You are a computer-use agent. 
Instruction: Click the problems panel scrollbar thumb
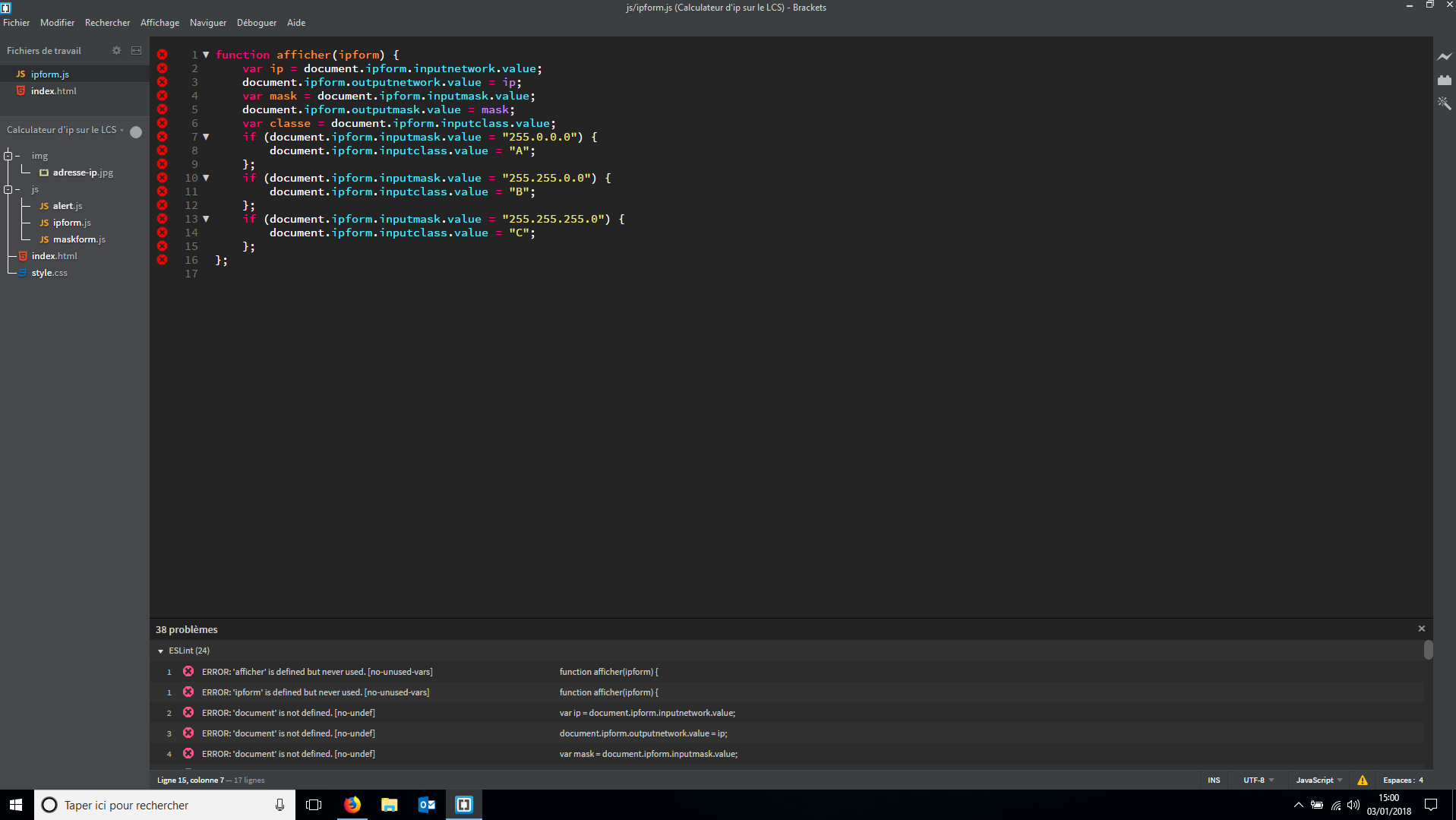click(1428, 650)
